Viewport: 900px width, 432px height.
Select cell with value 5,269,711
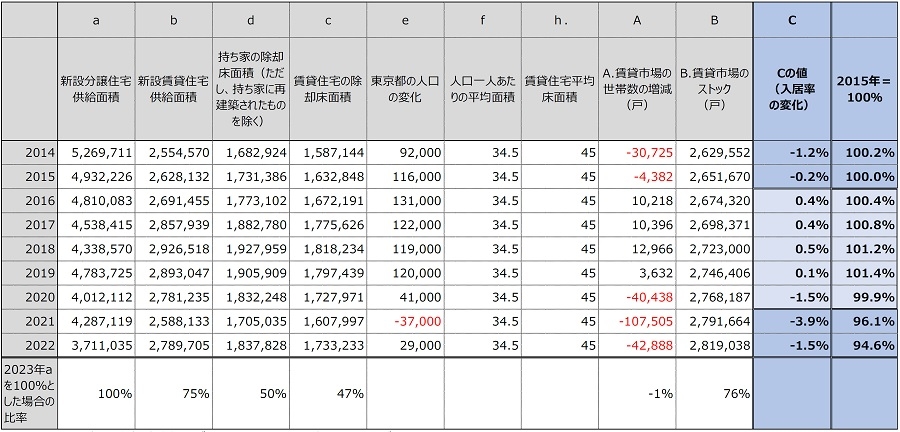pyautogui.click(x=96, y=153)
